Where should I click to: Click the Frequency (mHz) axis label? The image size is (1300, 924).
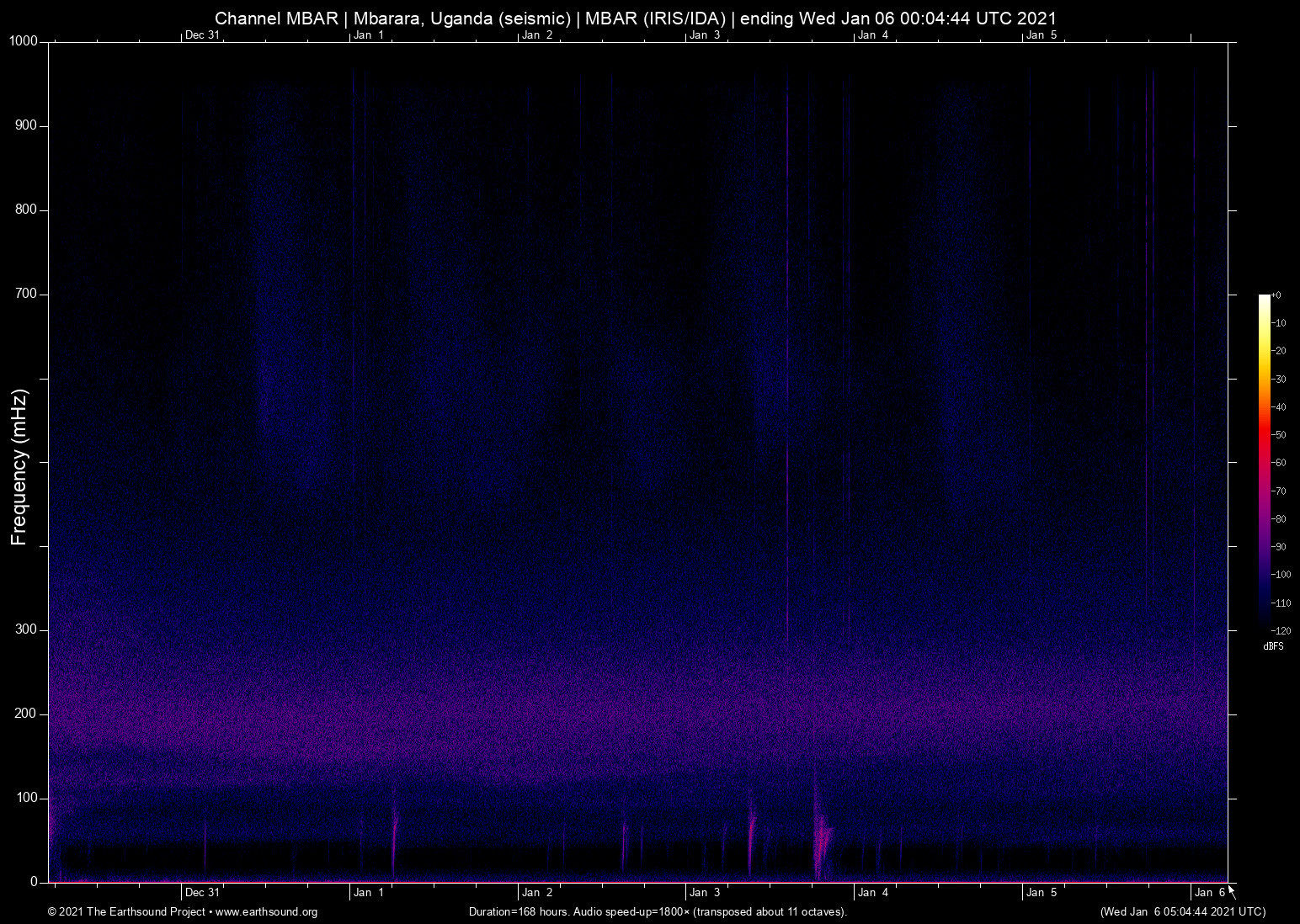pos(18,462)
